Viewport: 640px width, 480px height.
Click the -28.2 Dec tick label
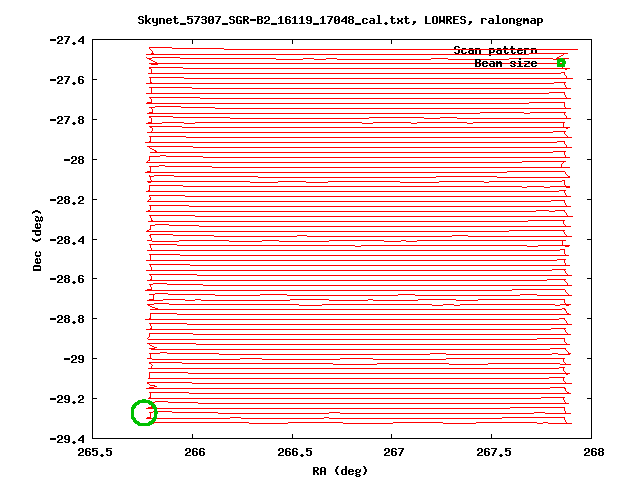pos(67,200)
